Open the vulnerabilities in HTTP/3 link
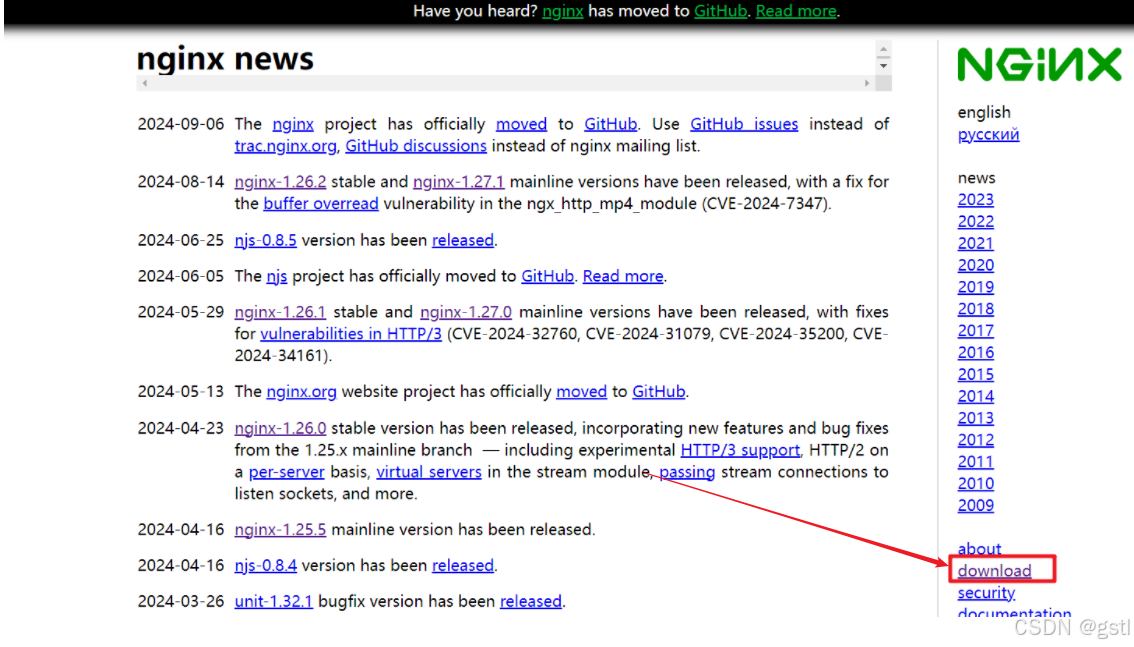Image resolution: width=1134 pixels, height=647 pixels. pos(350,333)
